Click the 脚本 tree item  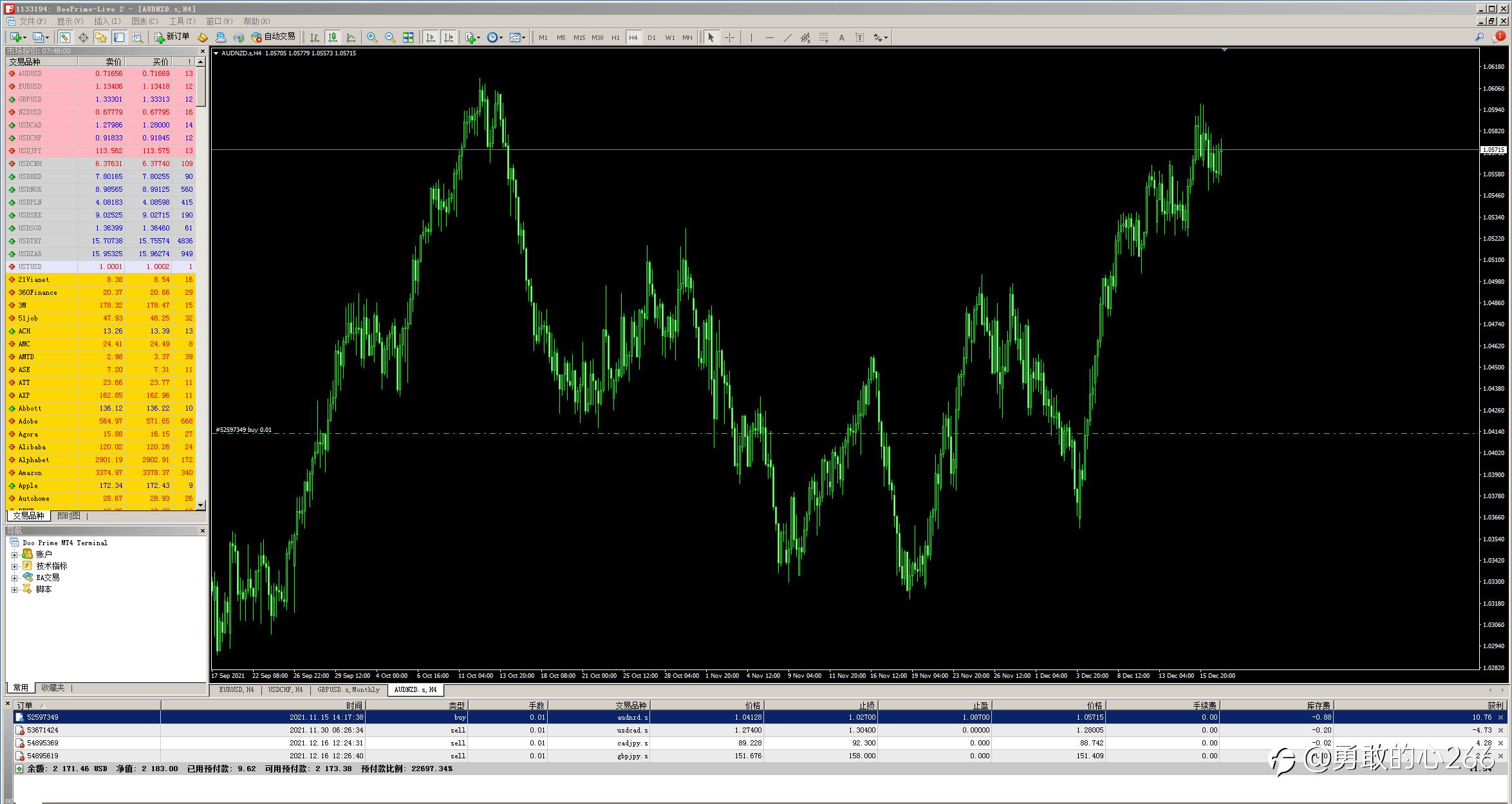(44, 590)
